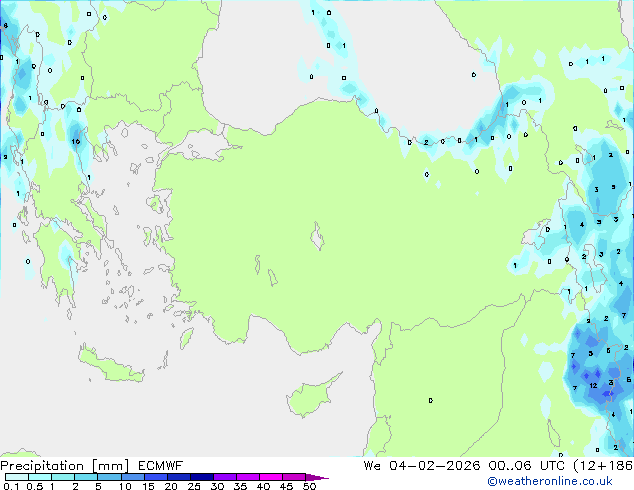Click dark navy swatch between 25 and 30
634x490 pixels.
tap(202, 477)
